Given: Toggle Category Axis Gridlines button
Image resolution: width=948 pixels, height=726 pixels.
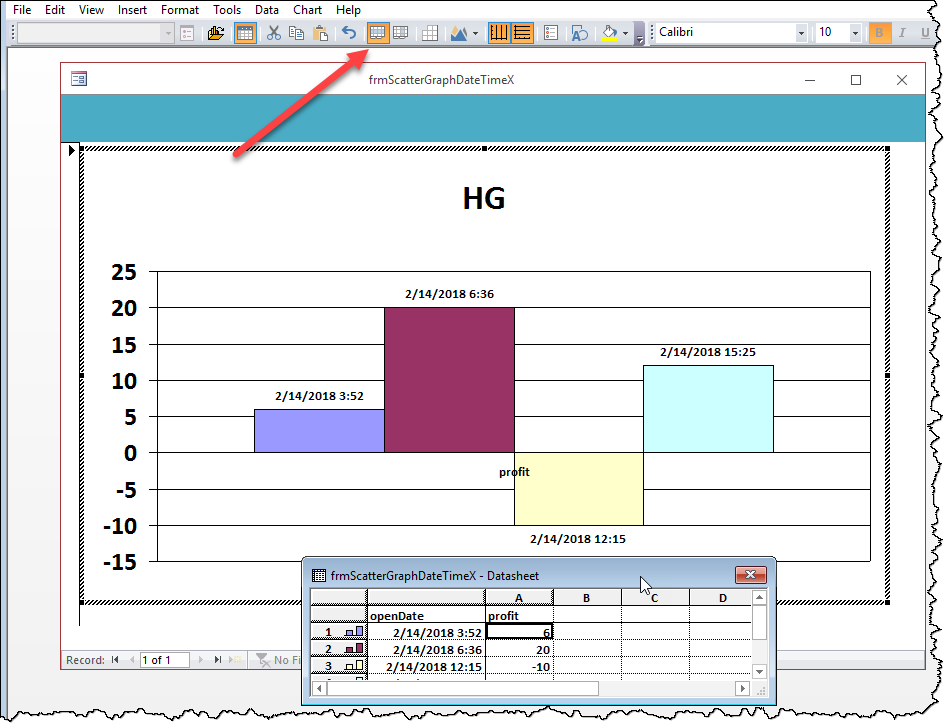Looking at the screenshot, I should pyautogui.click(x=499, y=33).
